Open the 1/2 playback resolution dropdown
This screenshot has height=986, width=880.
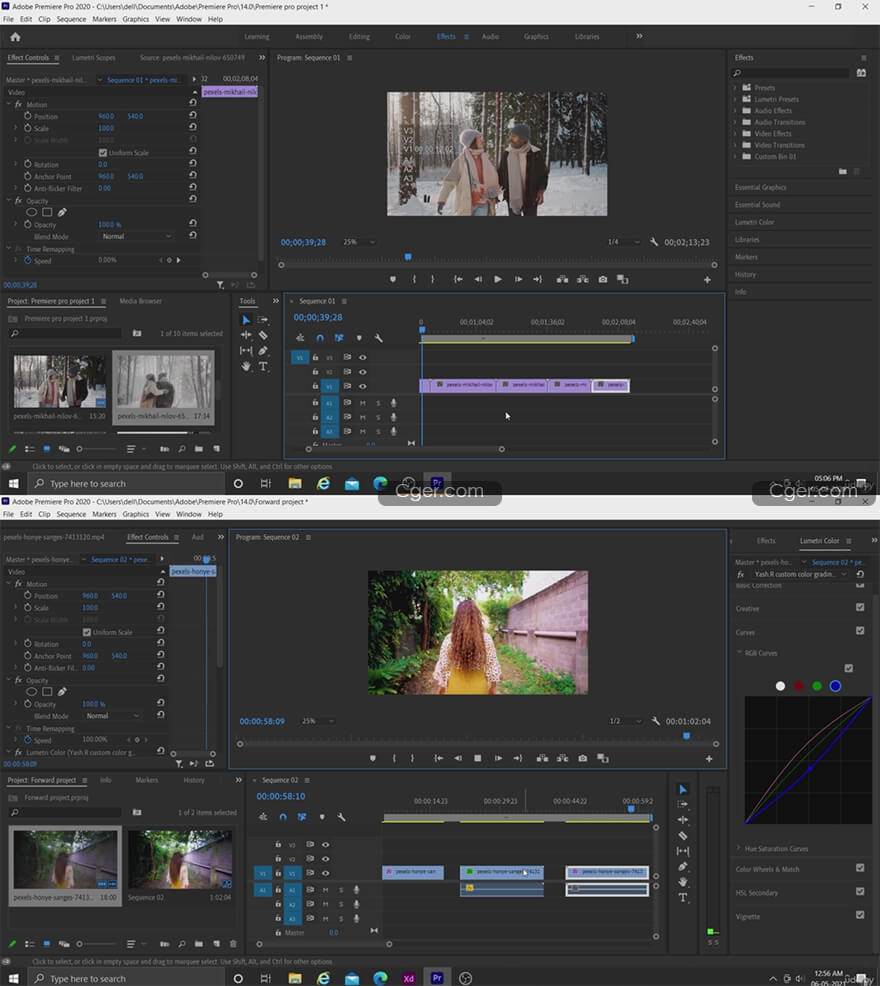[x=625, y=721]
